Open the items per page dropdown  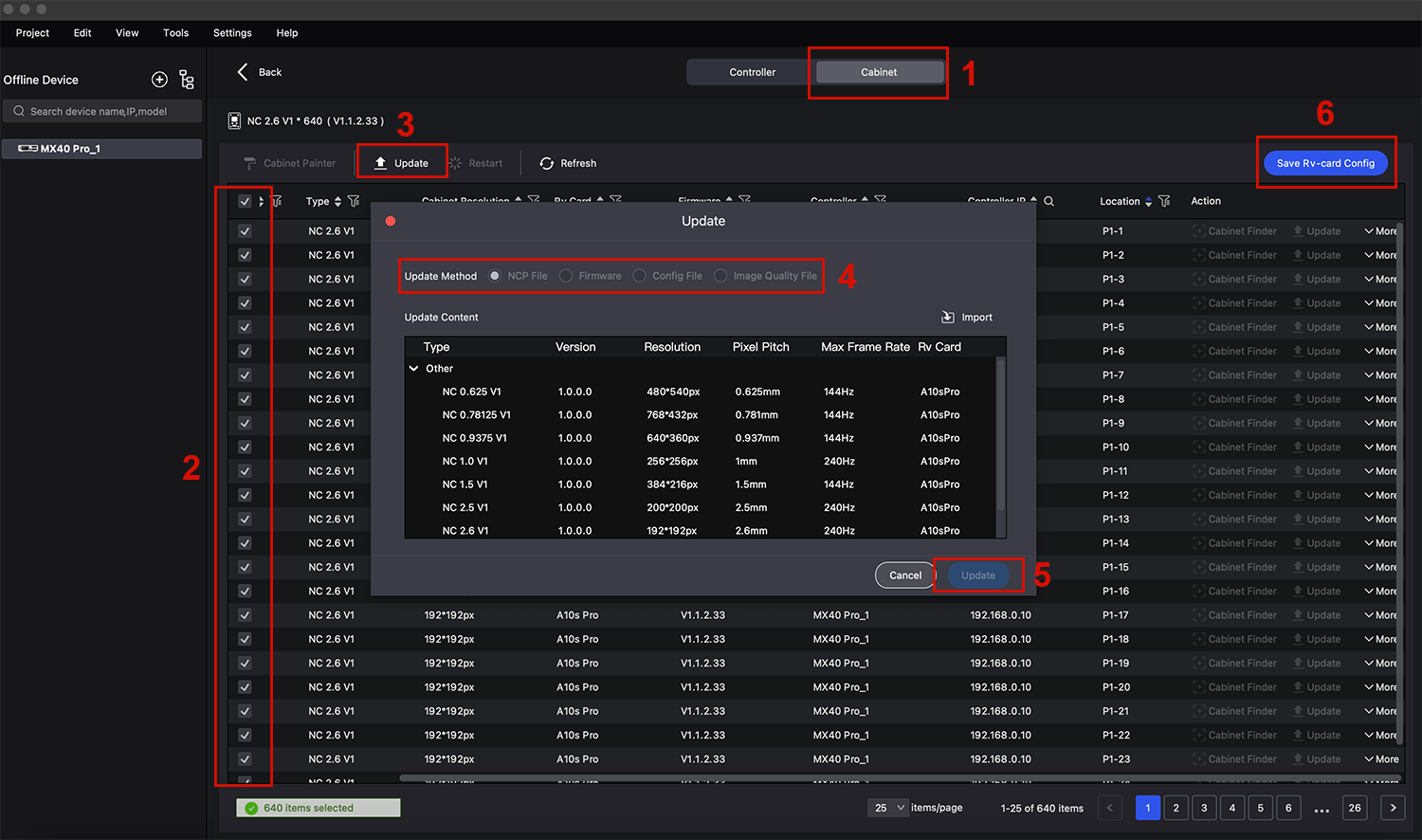point(886,808)
